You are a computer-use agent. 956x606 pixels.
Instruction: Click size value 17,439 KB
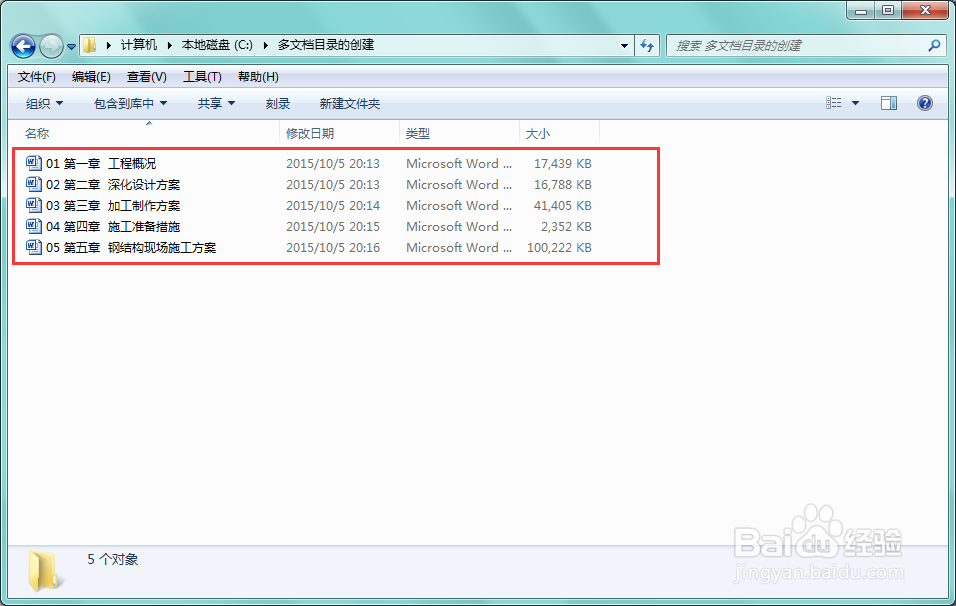pos(563,163)
